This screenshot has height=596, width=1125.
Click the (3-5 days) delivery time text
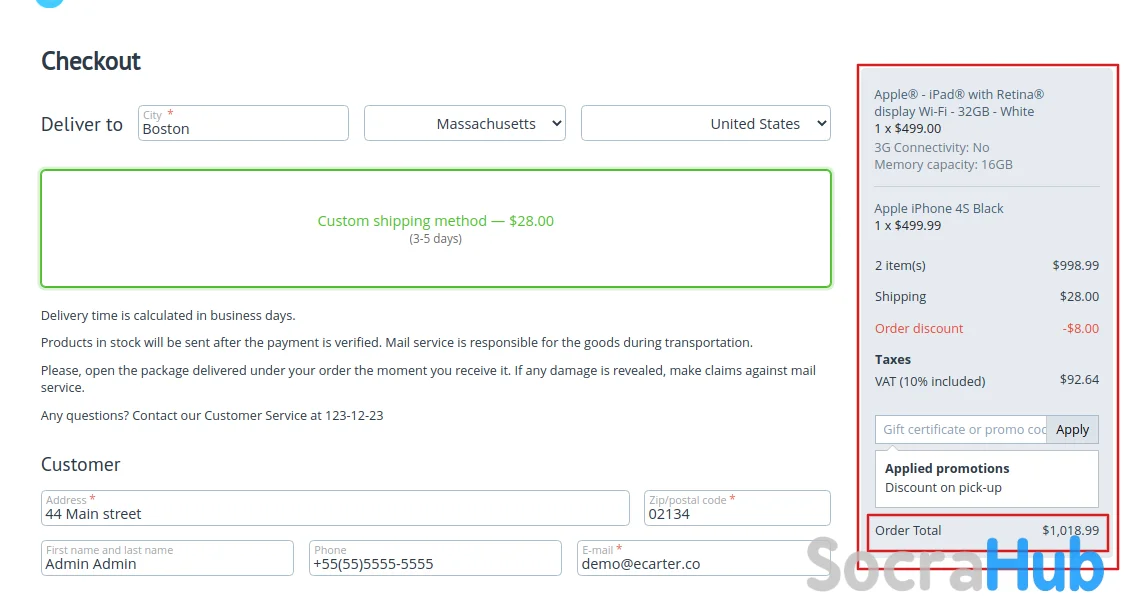(x=436, y=239)
